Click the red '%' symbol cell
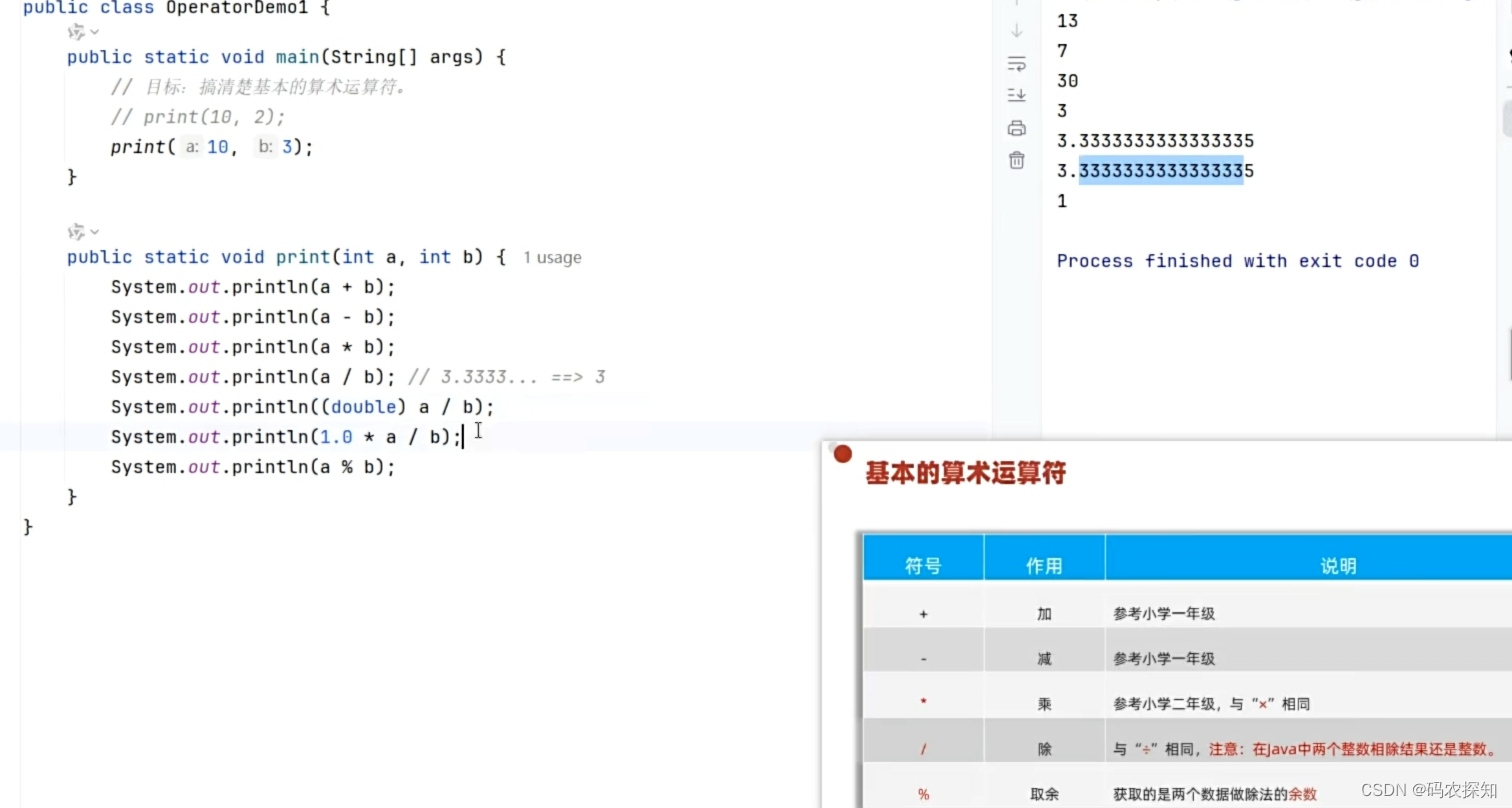Image resolution: width=1512 pixels, height=808 pixels. [923, 794]
